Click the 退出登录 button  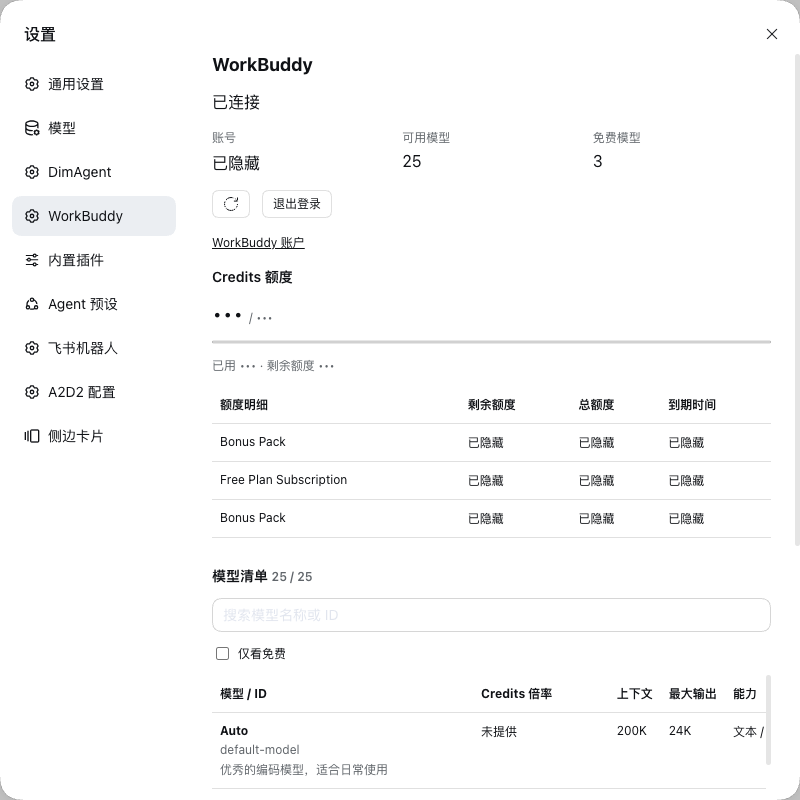click(296, 204)
